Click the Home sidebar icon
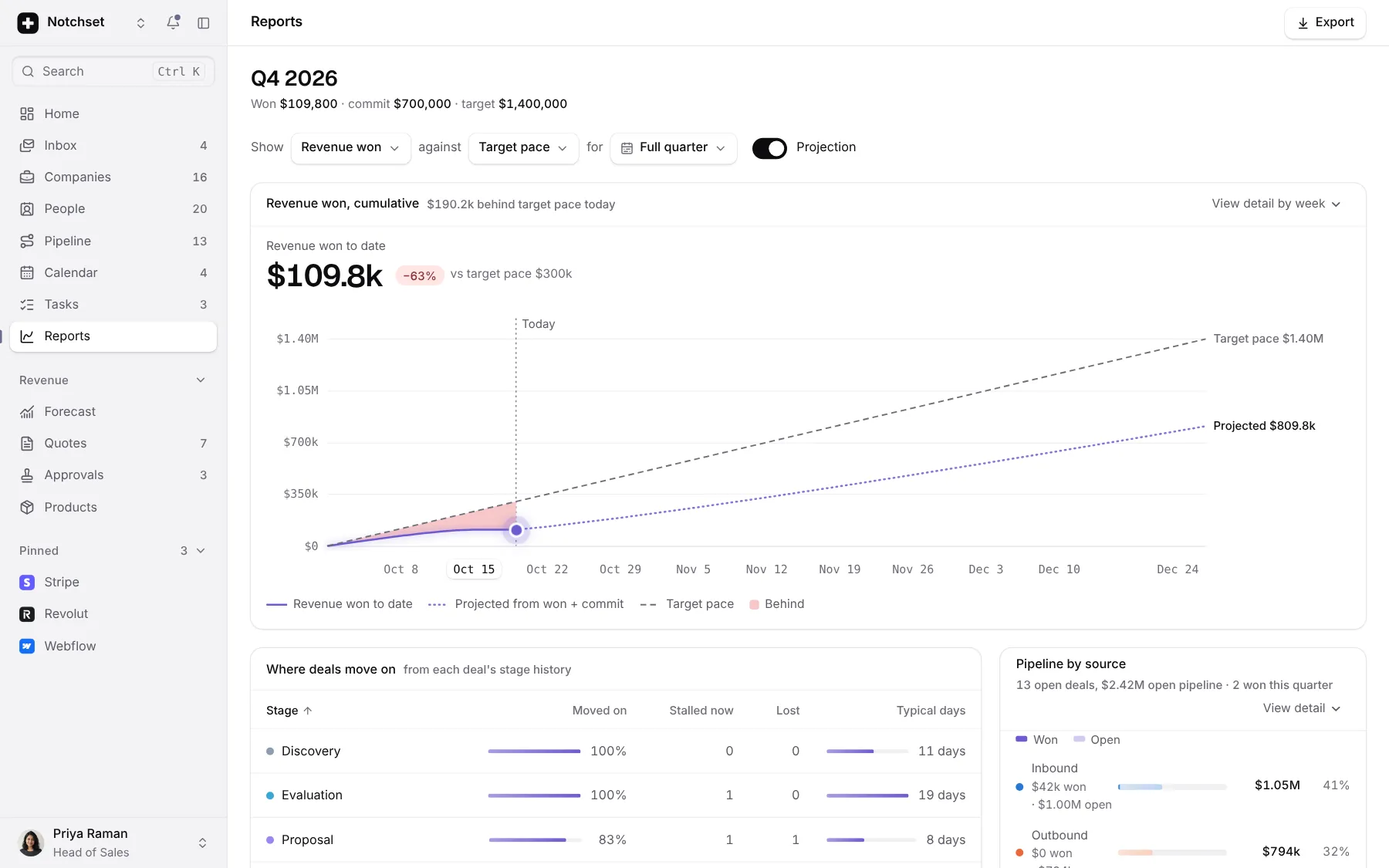Image resolution: width=1389 pixels, height=868 pixels. point(27,113)
